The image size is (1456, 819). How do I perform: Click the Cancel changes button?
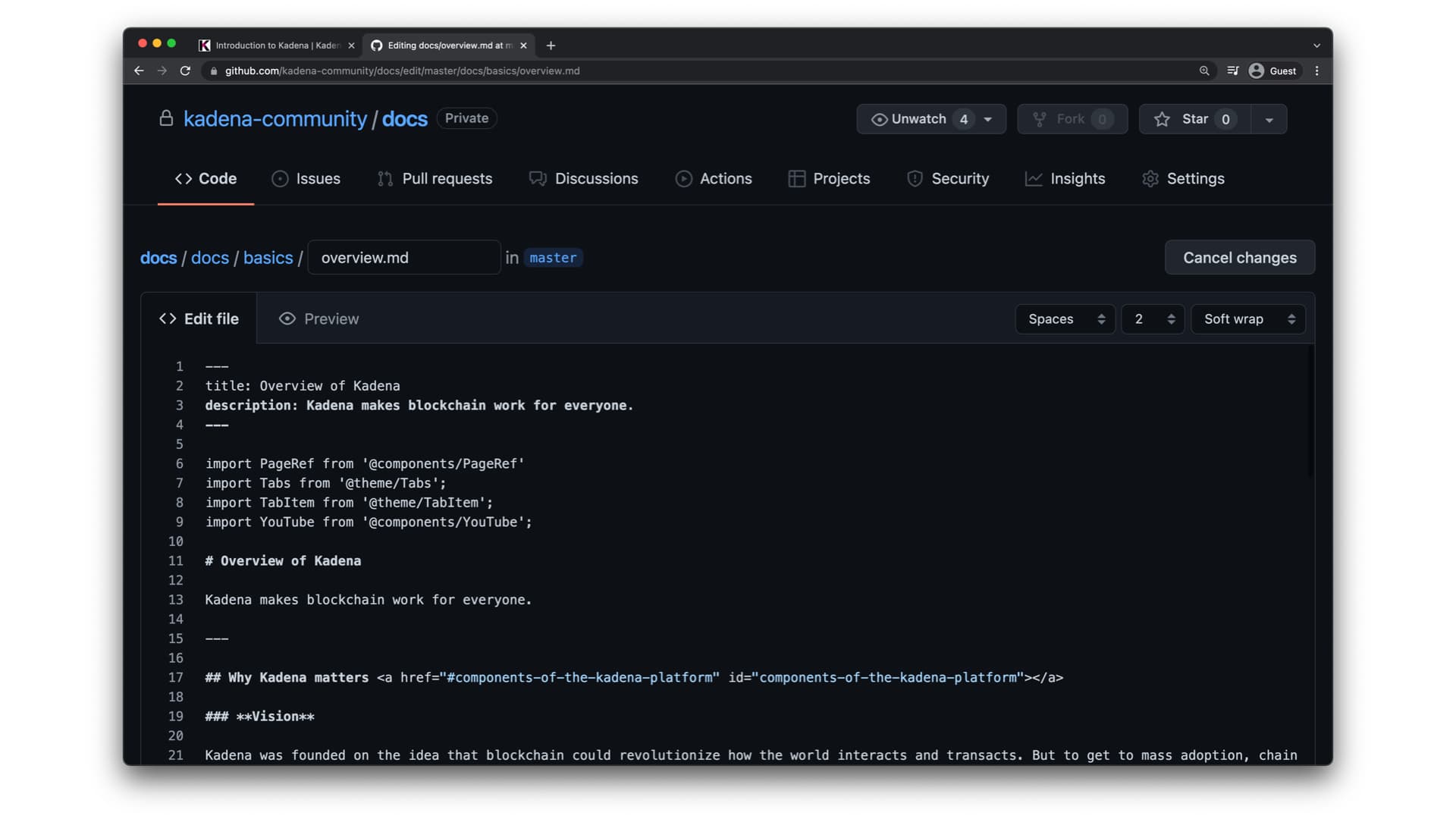tap(1240, 257)
